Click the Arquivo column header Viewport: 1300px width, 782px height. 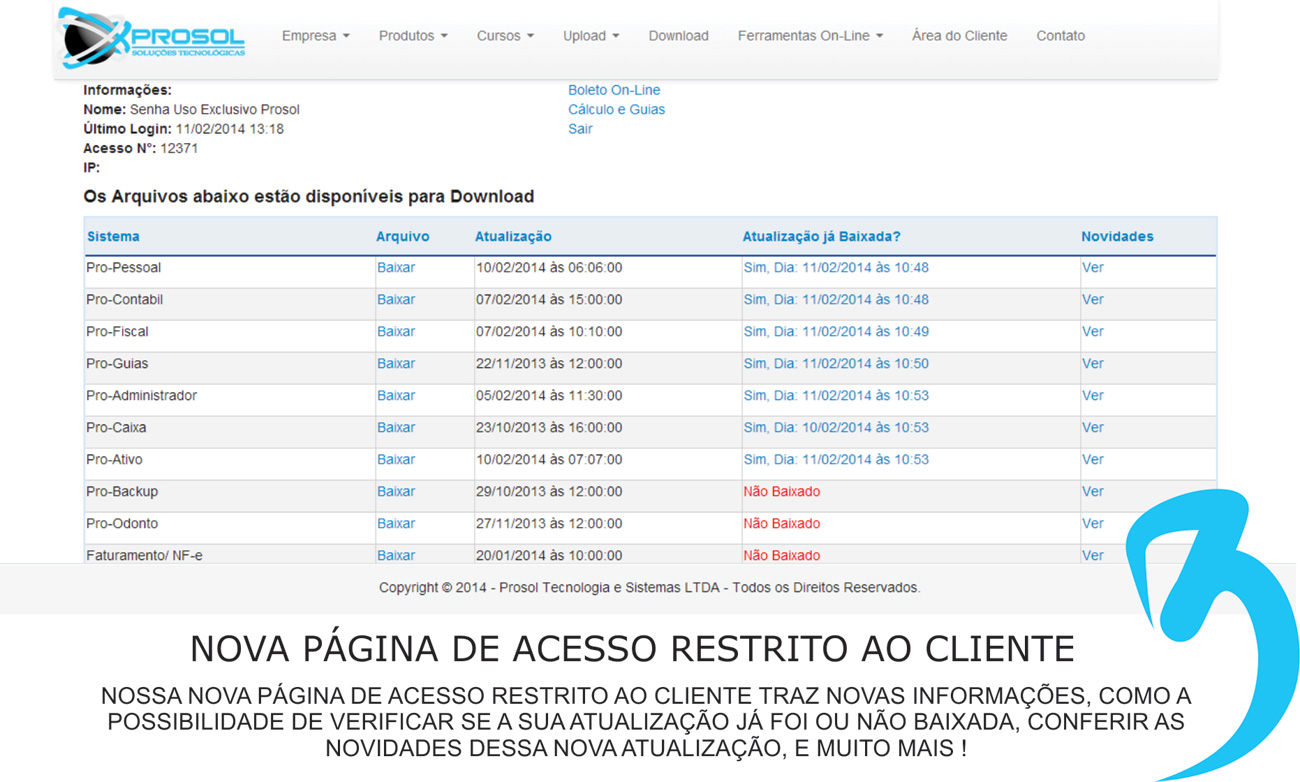point(402,237)
